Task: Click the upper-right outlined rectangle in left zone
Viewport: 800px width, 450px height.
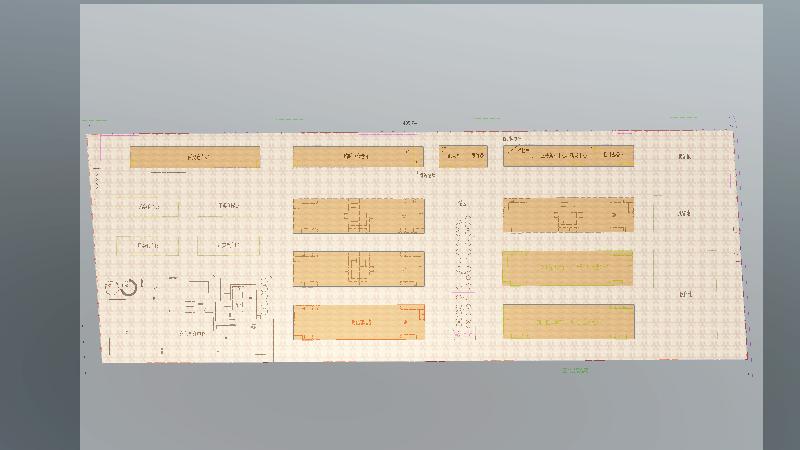Action: tap(229, 207)
